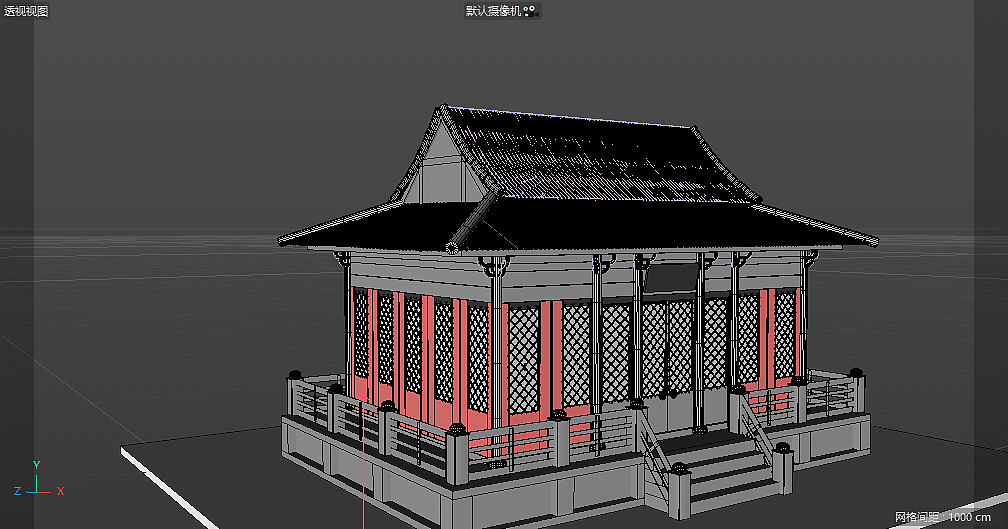
Task: Click the blue Z axis label of the gizmo
Action: tap(17, 491)
